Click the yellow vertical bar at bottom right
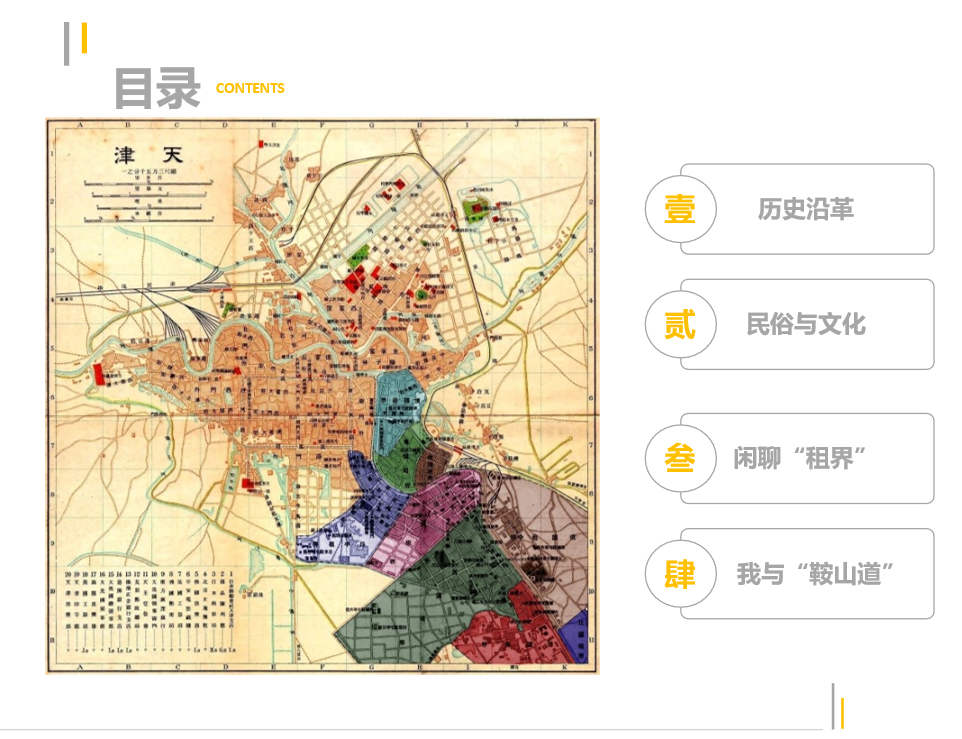 (x=842, y=713)
